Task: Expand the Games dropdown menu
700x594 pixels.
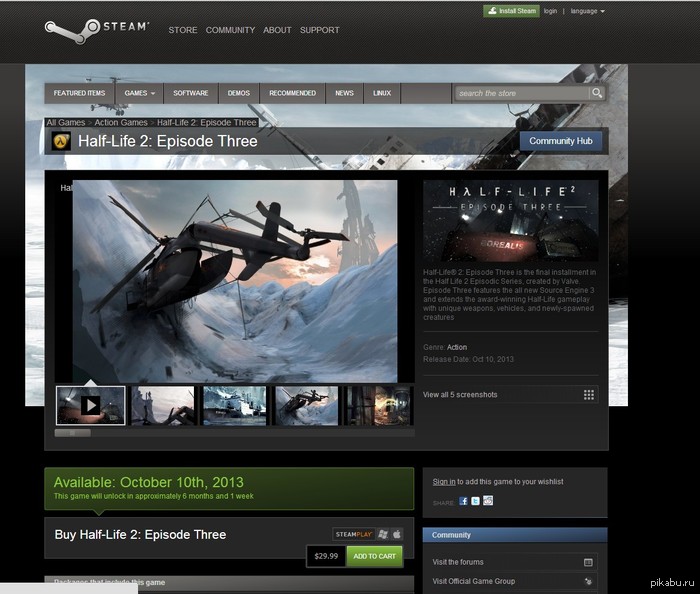Action: 140,93
